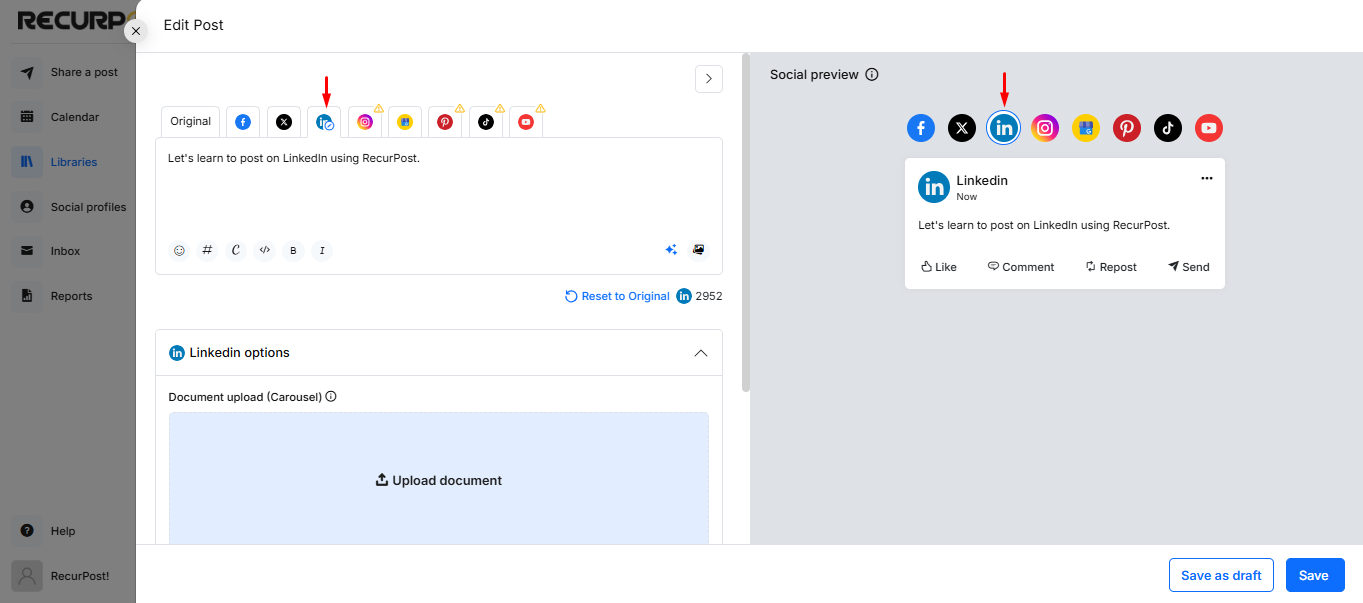Click Reset to Original

pos(617,296)
